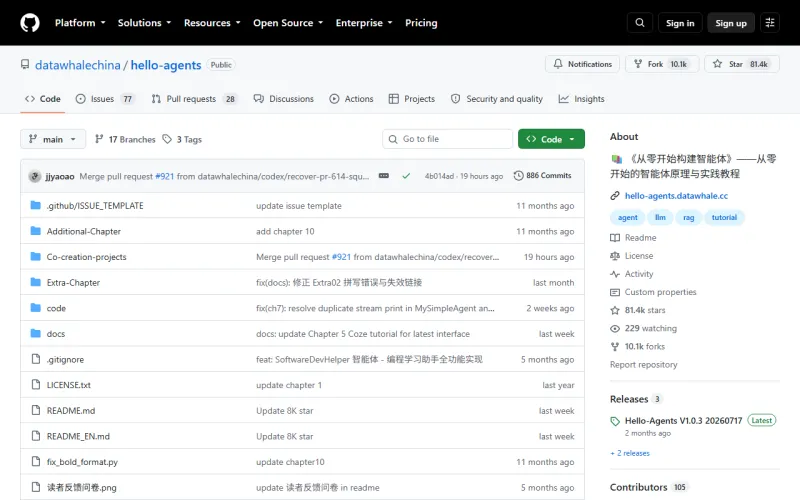Switch to the Discussions tab
Viewport: 800px width, 500px height.
tap(284, 98)
